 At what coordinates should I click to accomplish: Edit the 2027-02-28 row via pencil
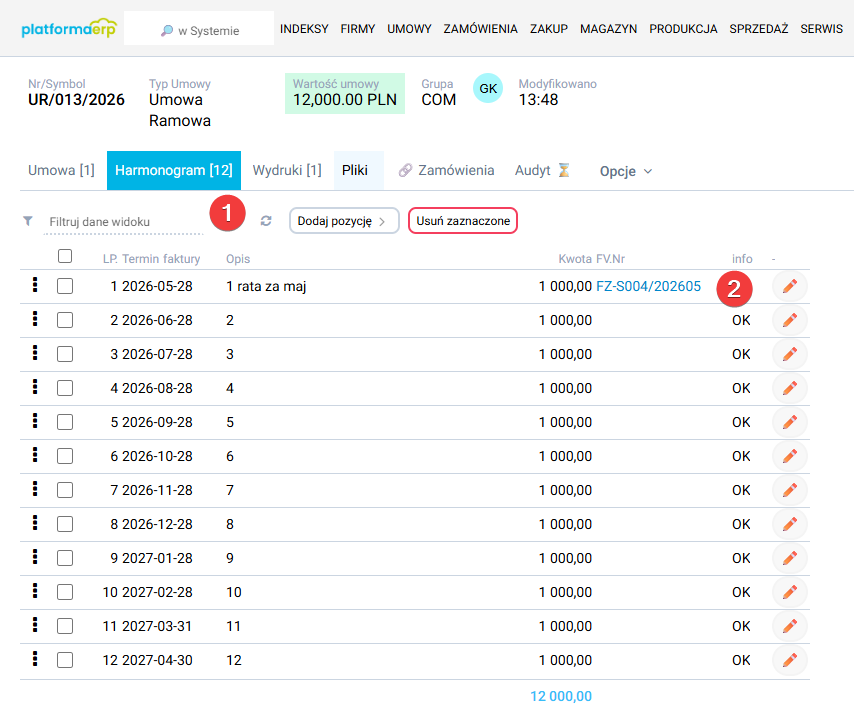coord(790,592)
